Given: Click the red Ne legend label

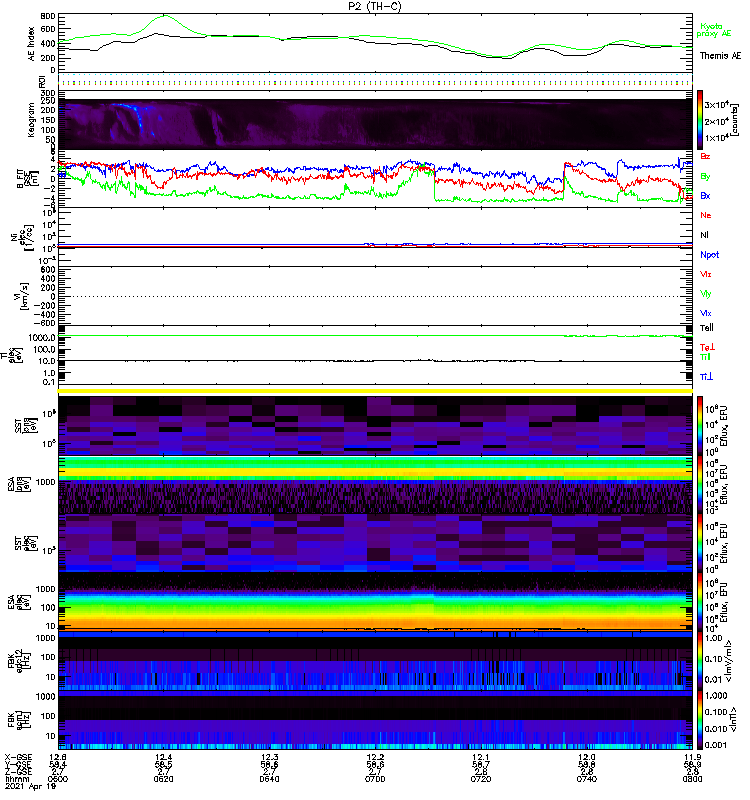Looking at the screenshot, I should point(706,215).
